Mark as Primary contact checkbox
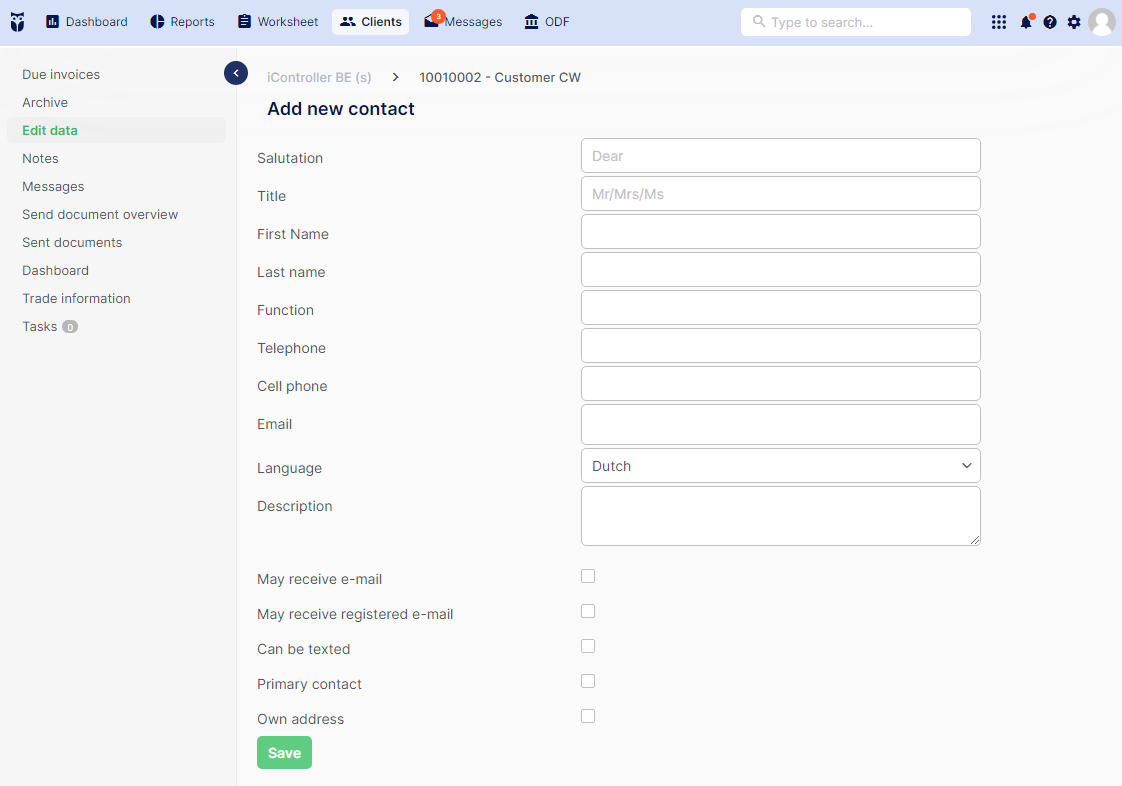Image resolution: width=1122 pixels, height=786 pixels. 588,681
